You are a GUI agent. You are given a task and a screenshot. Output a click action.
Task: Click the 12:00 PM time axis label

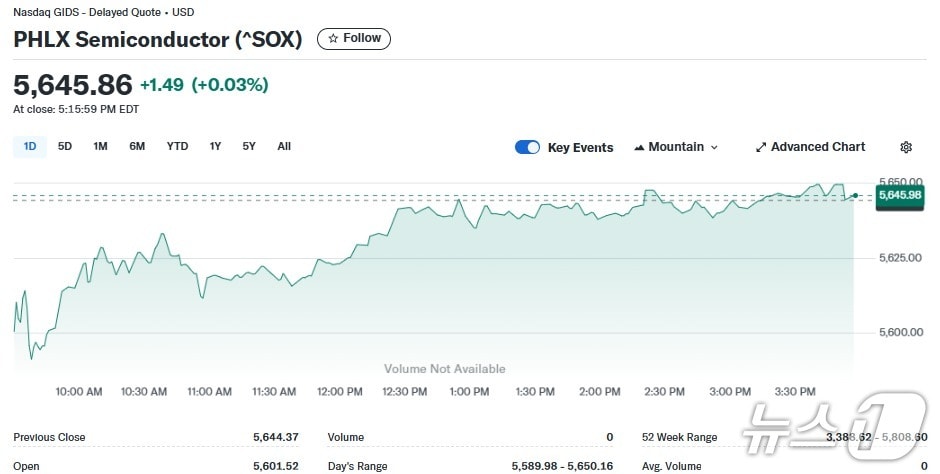(339, 392)
